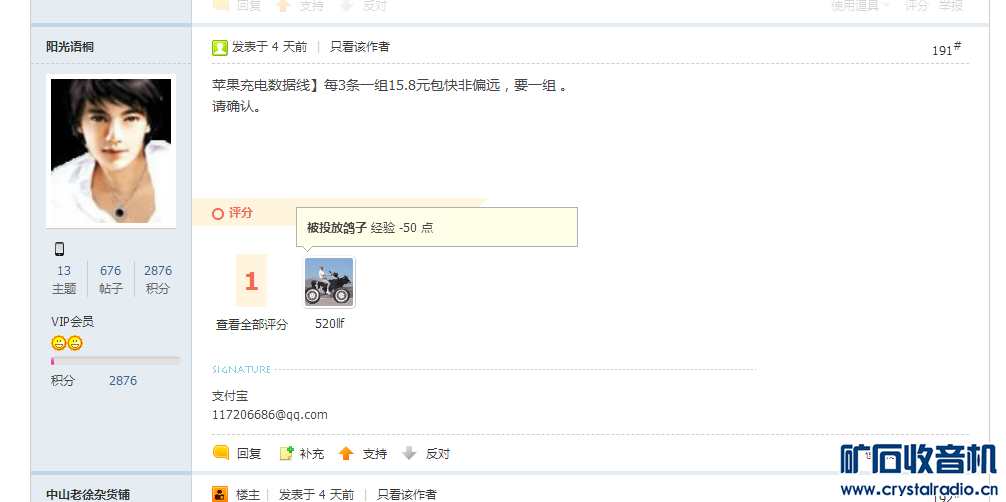This screenshot has width=1006, height=502.
Task: Click the green user icon beside 发表于
Action: tap(220, 47)
